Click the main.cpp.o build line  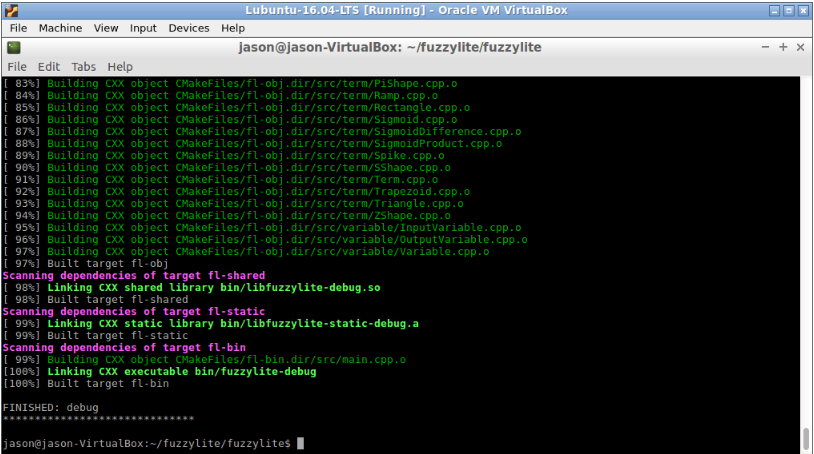(x=205, y=360)
